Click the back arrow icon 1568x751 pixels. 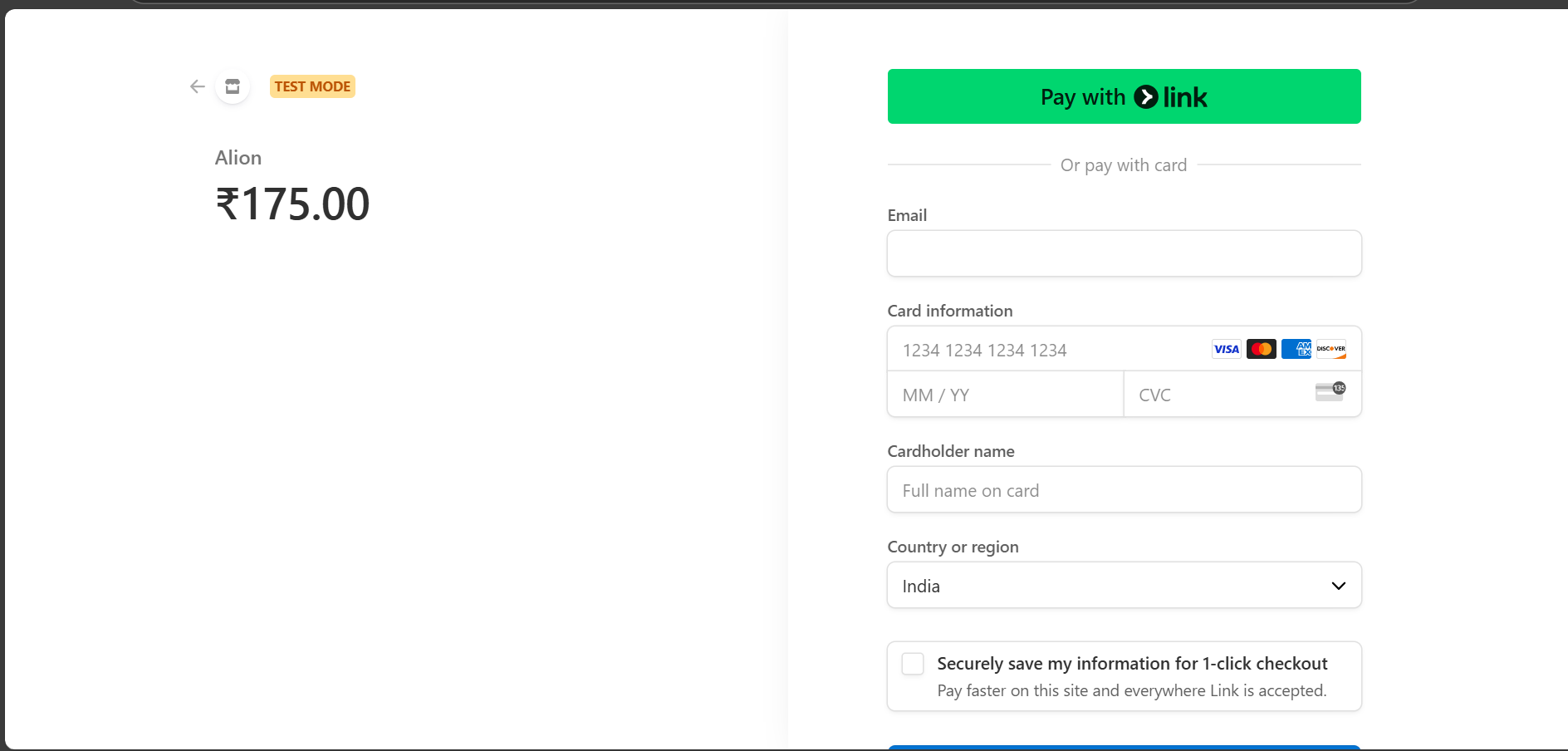(197, 86)
